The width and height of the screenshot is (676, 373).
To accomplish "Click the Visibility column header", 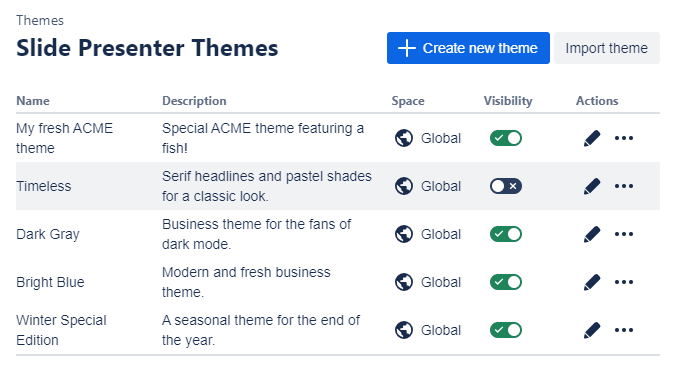I will (x=508, y=100).
